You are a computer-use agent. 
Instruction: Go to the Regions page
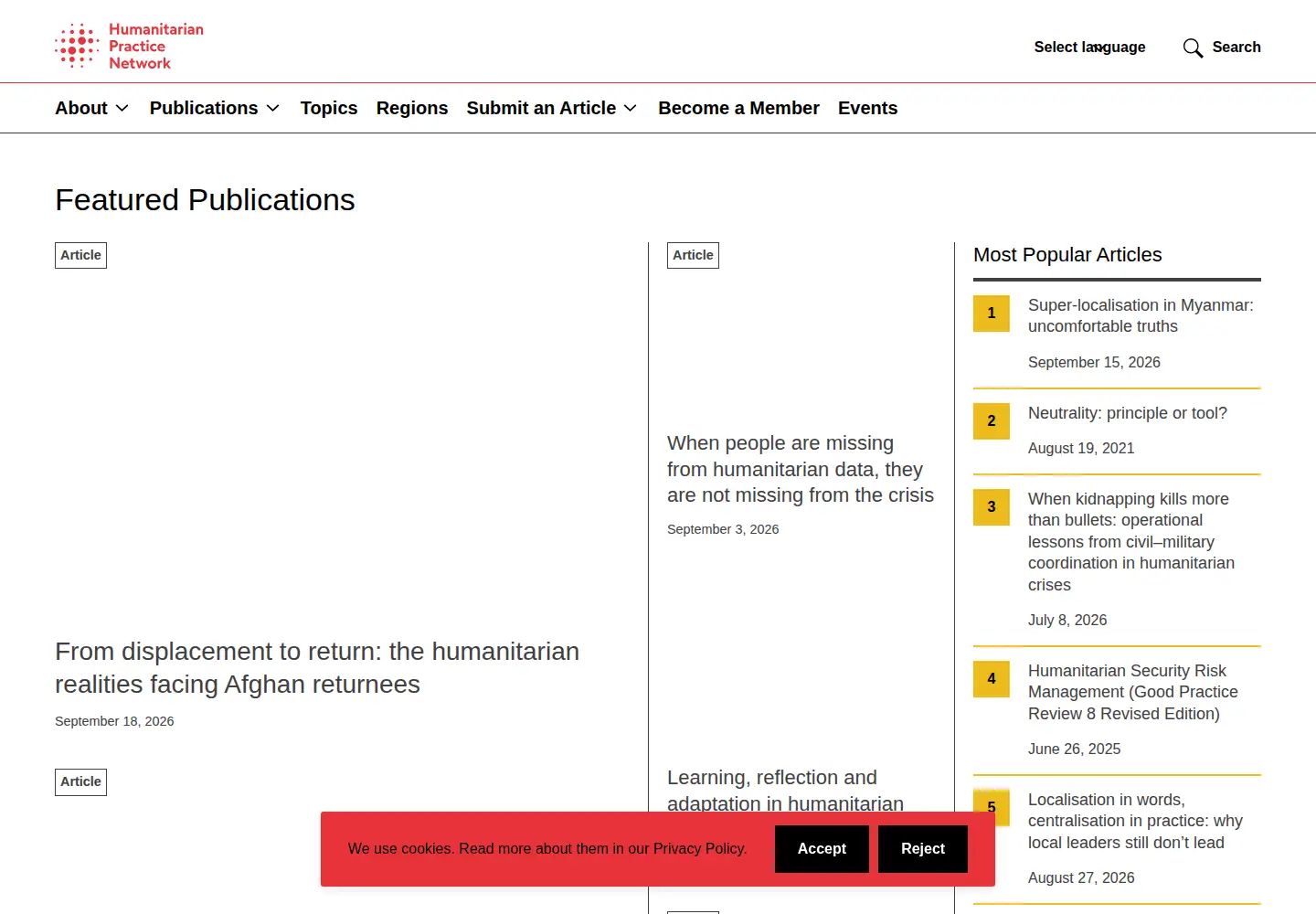pyautogui.click(x=412, y=108)
